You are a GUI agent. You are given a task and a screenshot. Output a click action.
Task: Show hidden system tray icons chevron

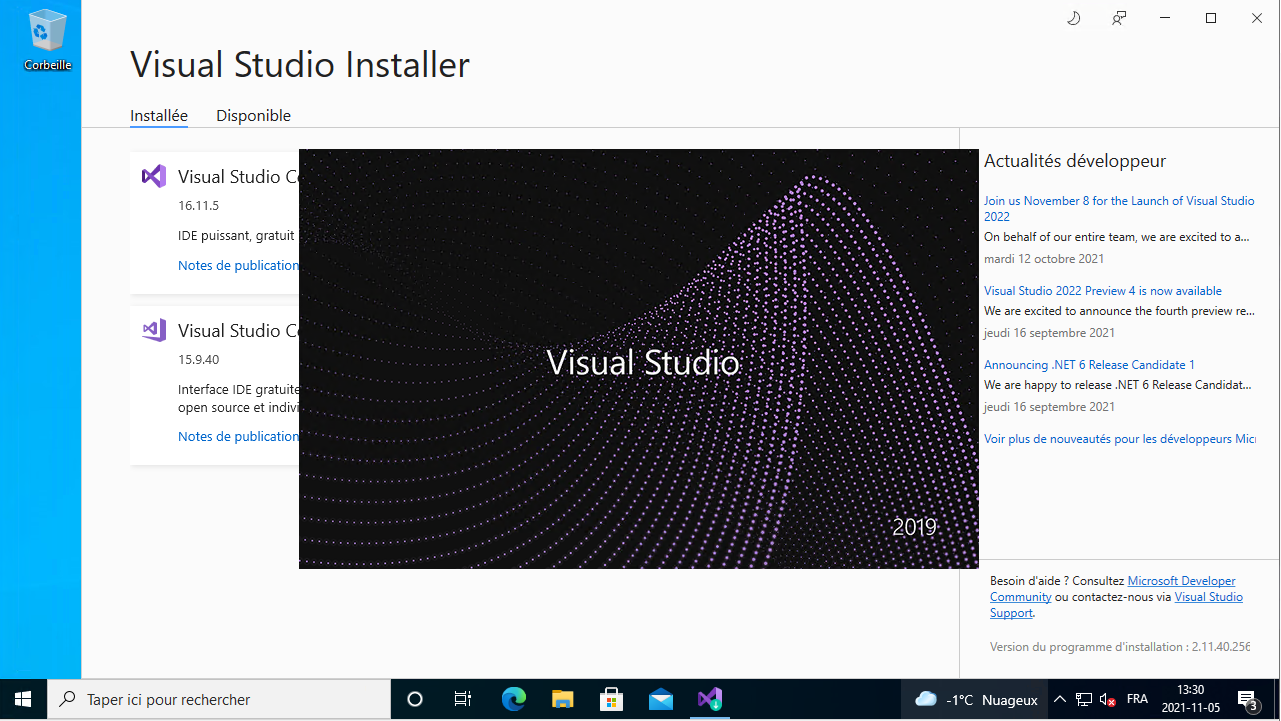coord(1060,699)
